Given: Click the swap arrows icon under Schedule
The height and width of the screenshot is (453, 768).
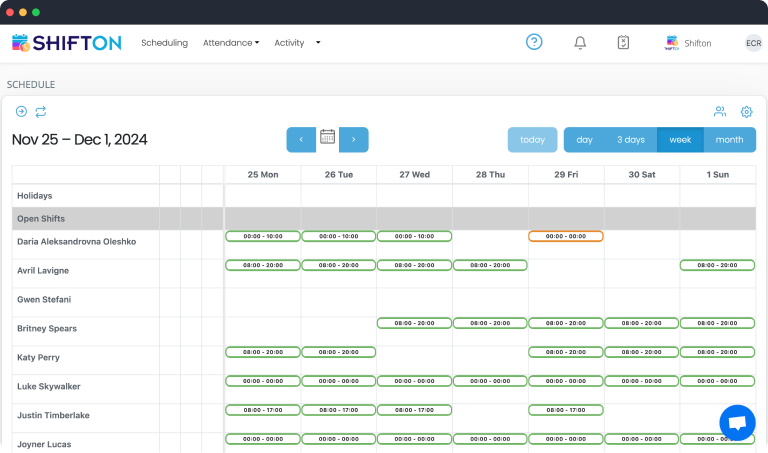Looking at the screenshot, I should 41,112.
